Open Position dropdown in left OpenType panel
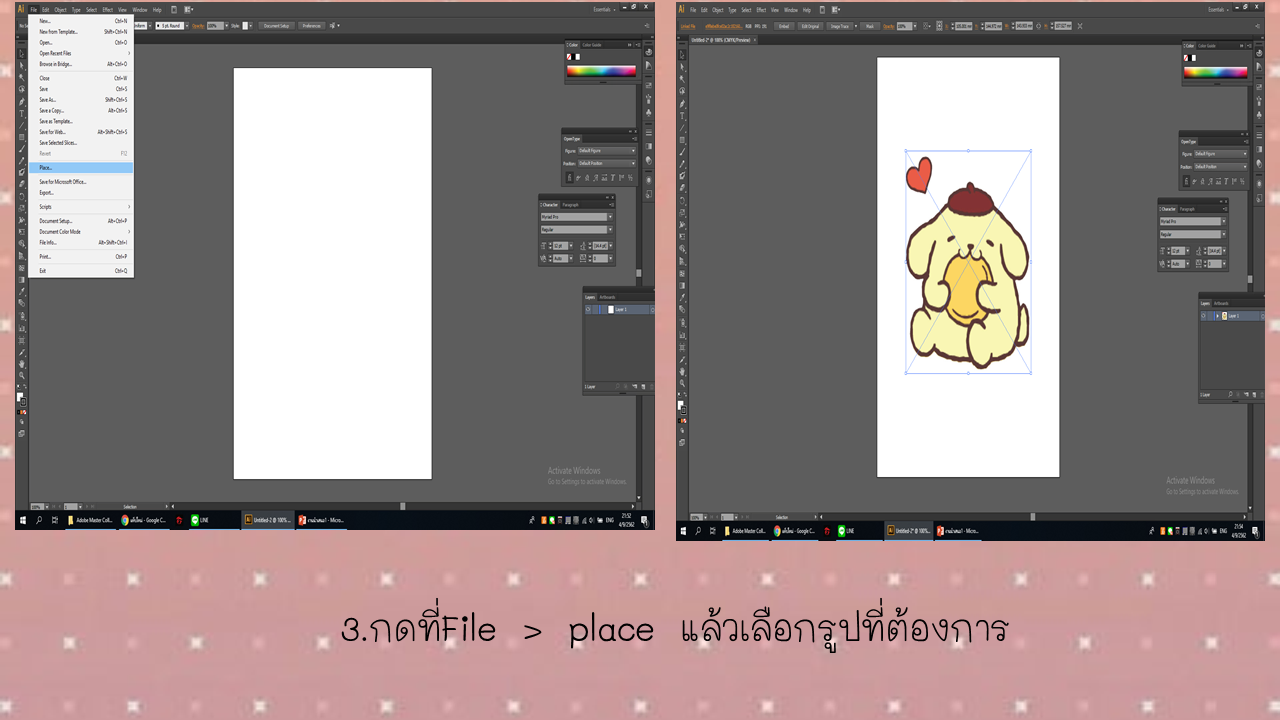The height and width of the screenshot is (720, 1280). tap(606, 163)
